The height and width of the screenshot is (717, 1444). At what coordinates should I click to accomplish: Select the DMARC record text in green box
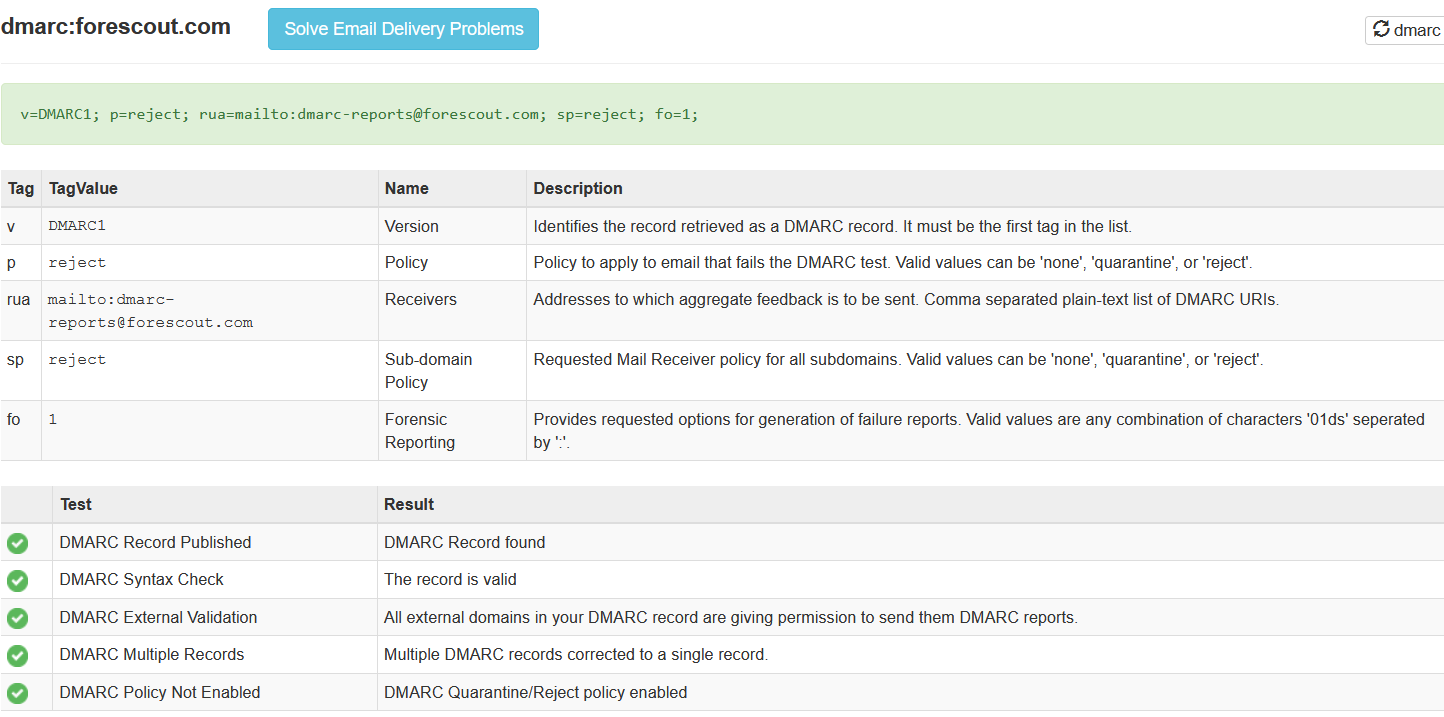coord(359,114)
